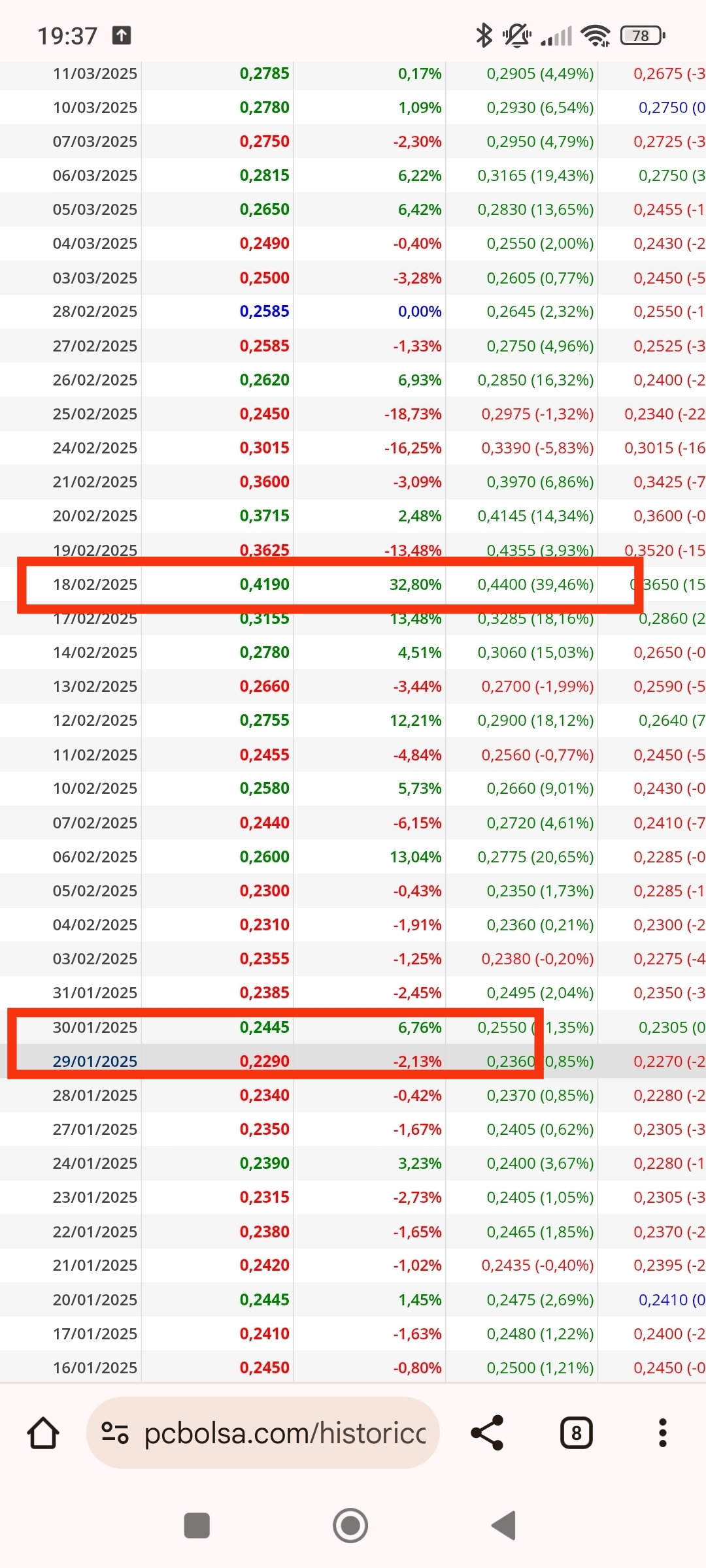Tap the pcbolsa.com address bar
This screenshot has width=706, height=1568.
click(263, 1433)
